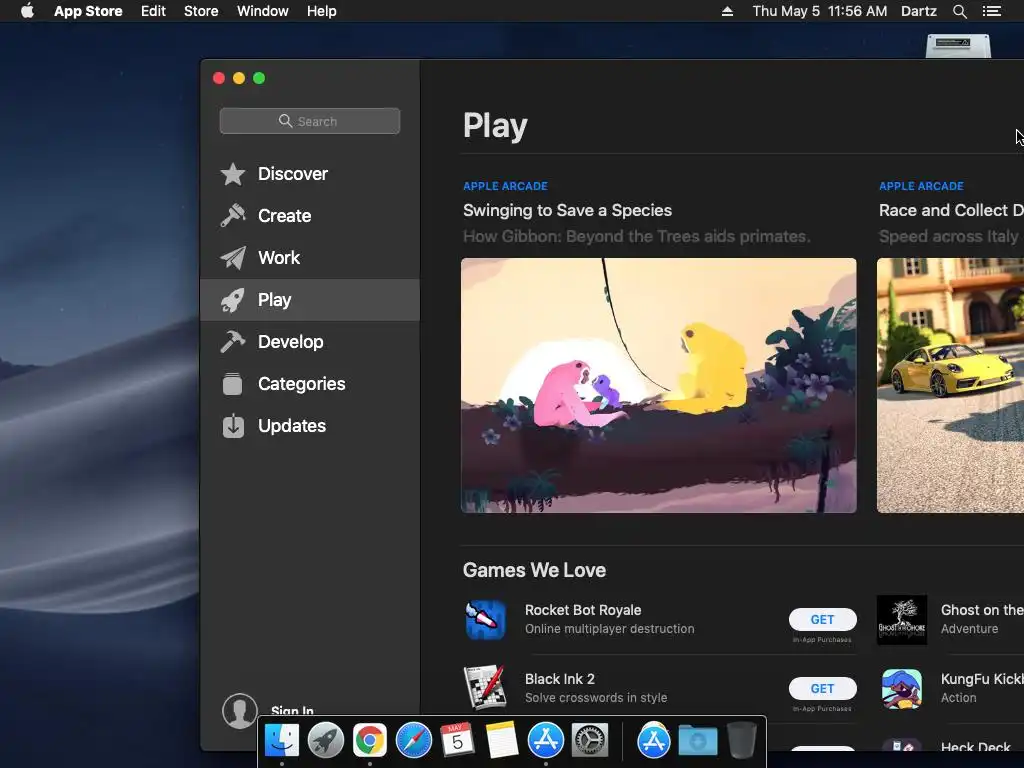This screenshot has height=768, width=1024.
Task: Click the Games We Love heading
Action: click(x=534, y=570)
